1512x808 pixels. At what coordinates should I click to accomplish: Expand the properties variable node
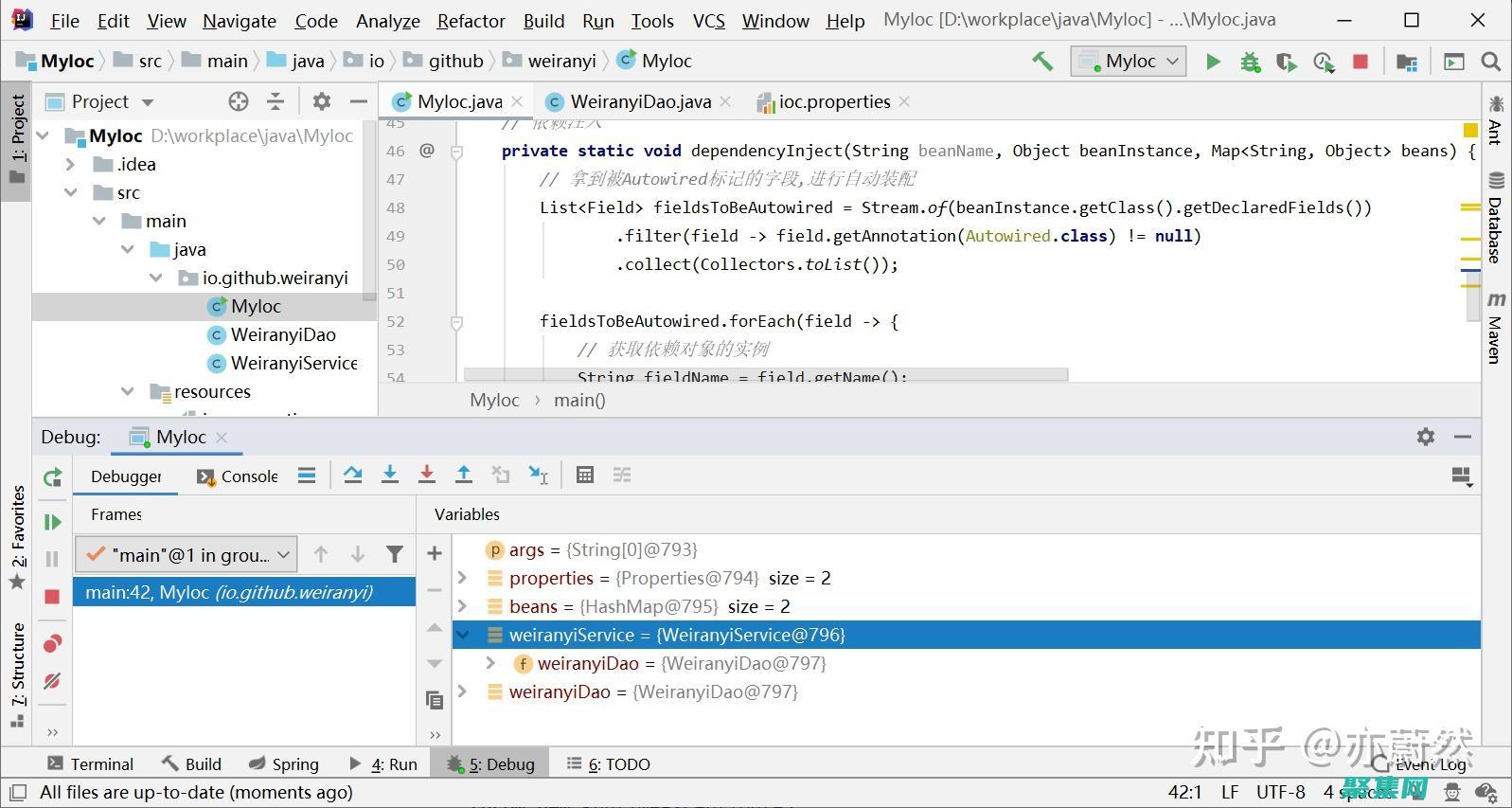tap(463, 578)
